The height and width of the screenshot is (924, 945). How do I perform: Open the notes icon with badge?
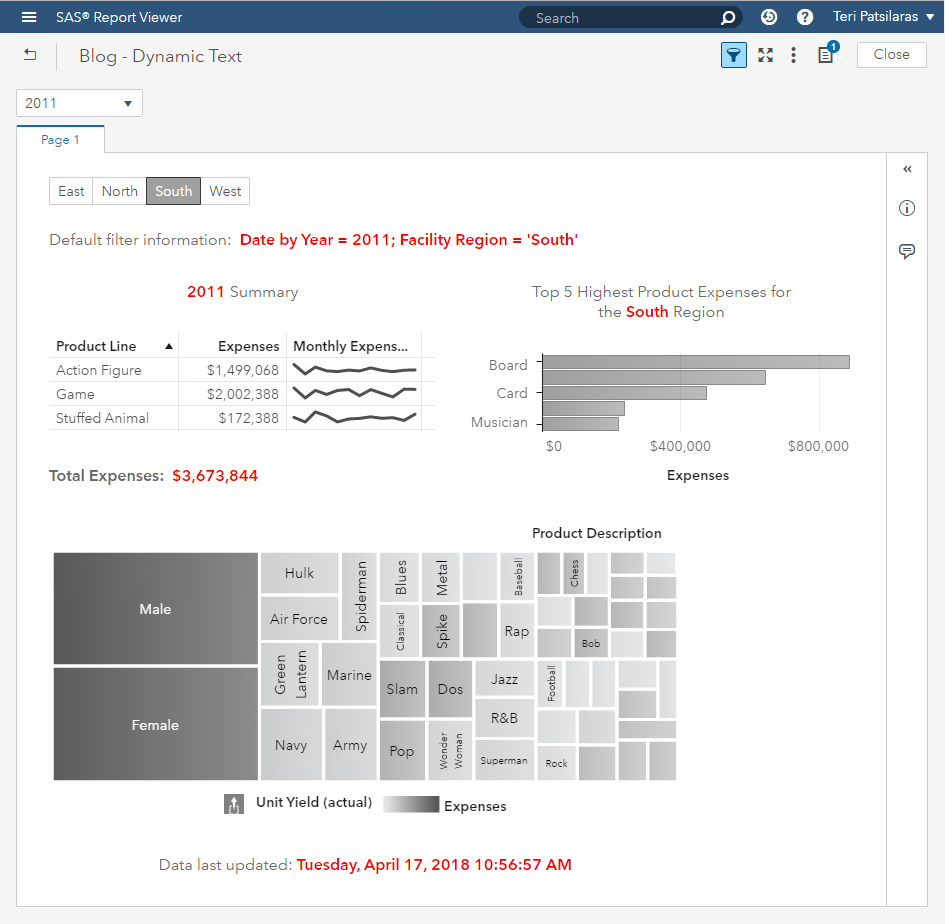point(827,54)
